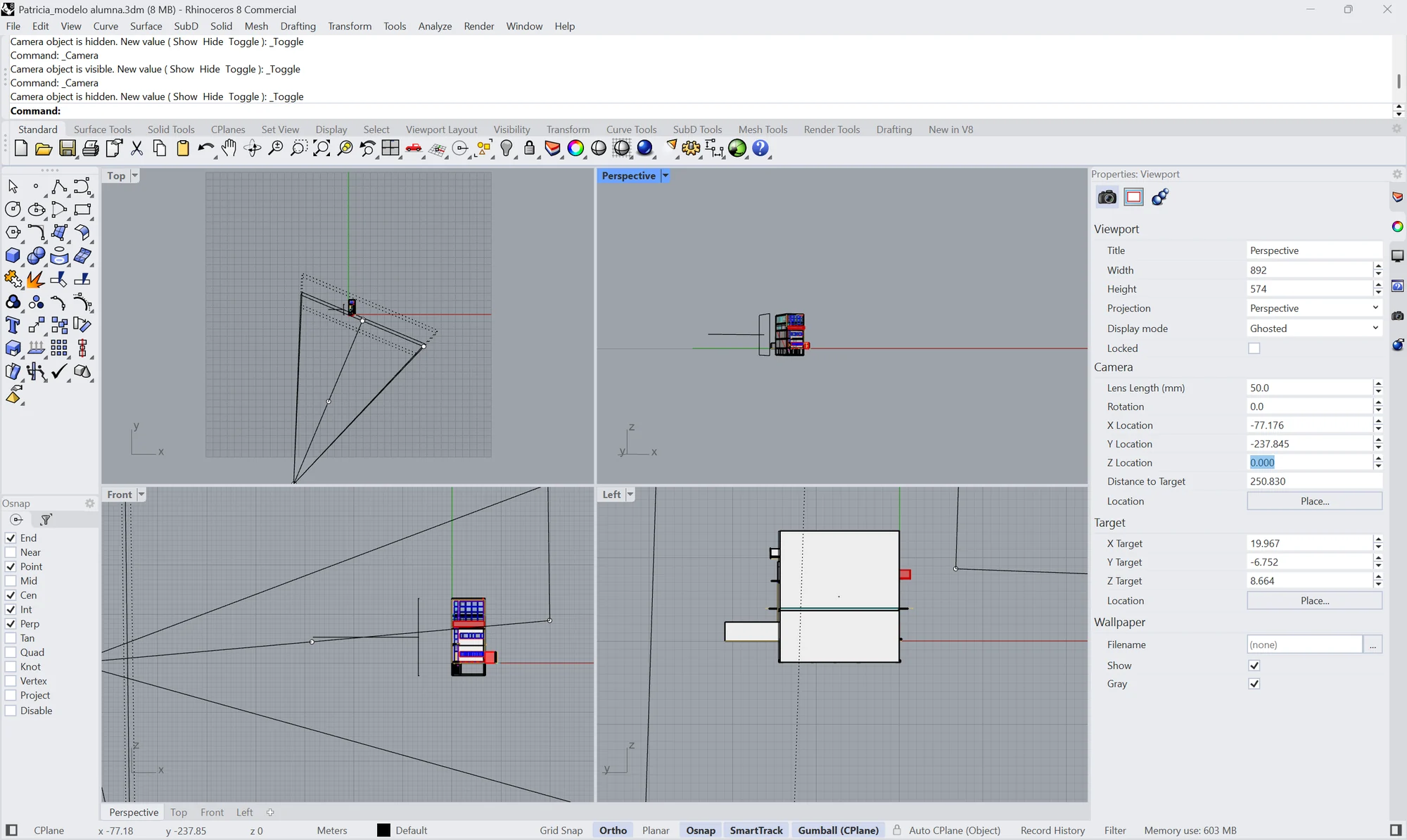
Task: Open the Layers panel icon in toolbar
Action: click(x=553, y=148)
